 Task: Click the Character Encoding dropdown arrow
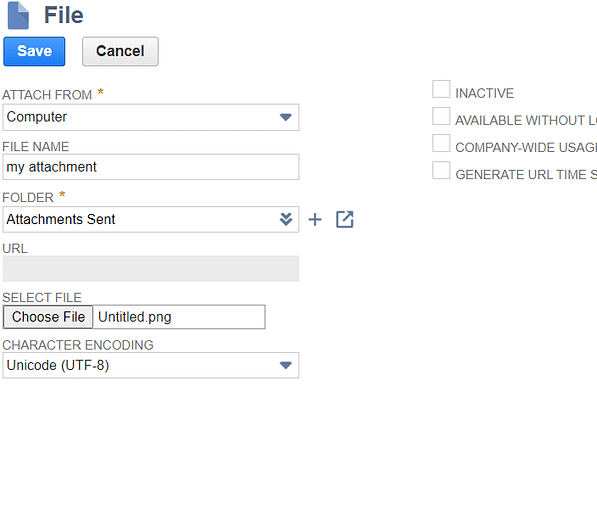click(x=286, y=365)
